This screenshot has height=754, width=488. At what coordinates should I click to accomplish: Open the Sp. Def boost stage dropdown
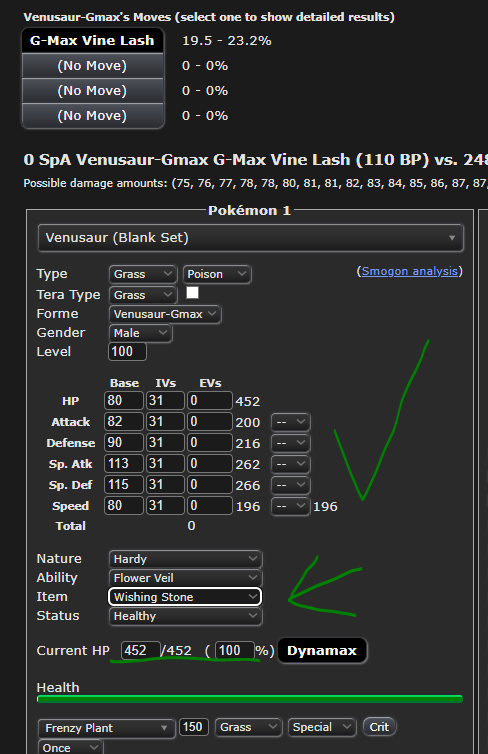tap(290, 485)
